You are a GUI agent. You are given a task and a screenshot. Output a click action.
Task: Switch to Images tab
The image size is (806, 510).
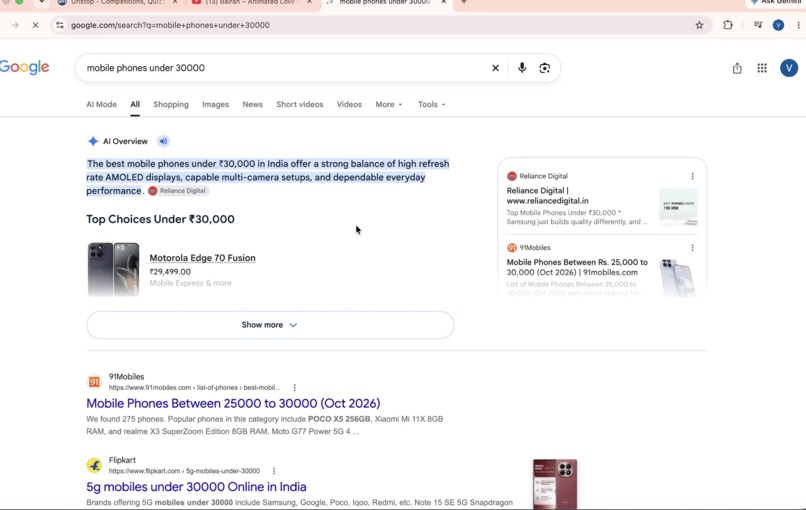click(215, 104)
